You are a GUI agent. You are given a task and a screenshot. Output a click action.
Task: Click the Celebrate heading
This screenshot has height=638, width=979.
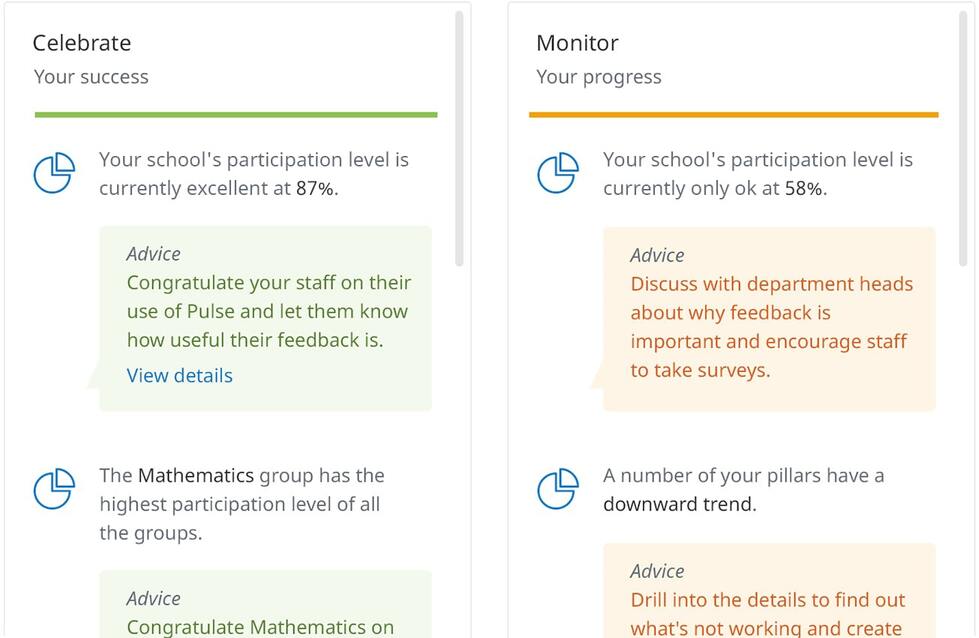tap(82, 43)
